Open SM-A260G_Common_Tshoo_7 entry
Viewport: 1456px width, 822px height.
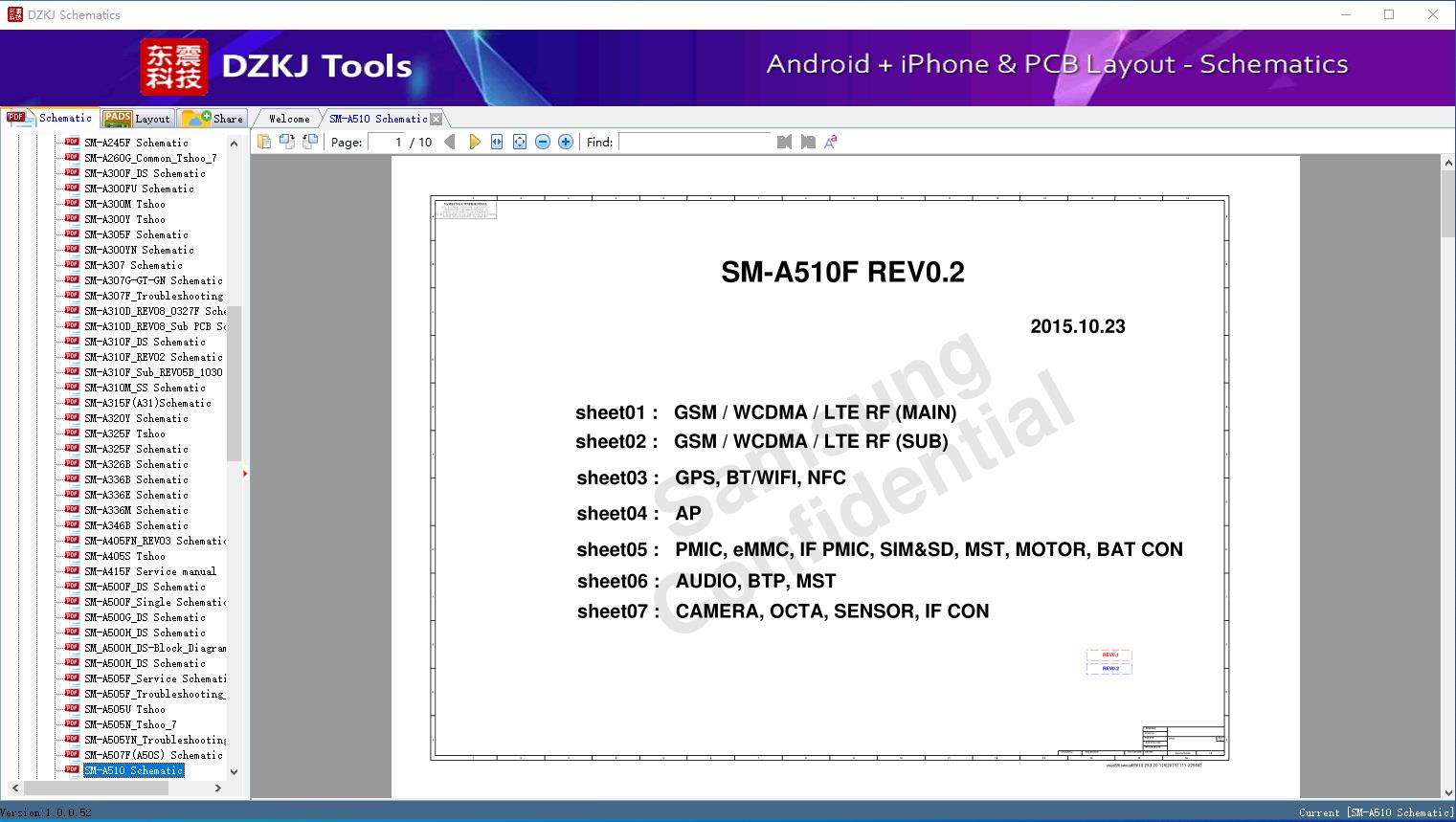150,158
